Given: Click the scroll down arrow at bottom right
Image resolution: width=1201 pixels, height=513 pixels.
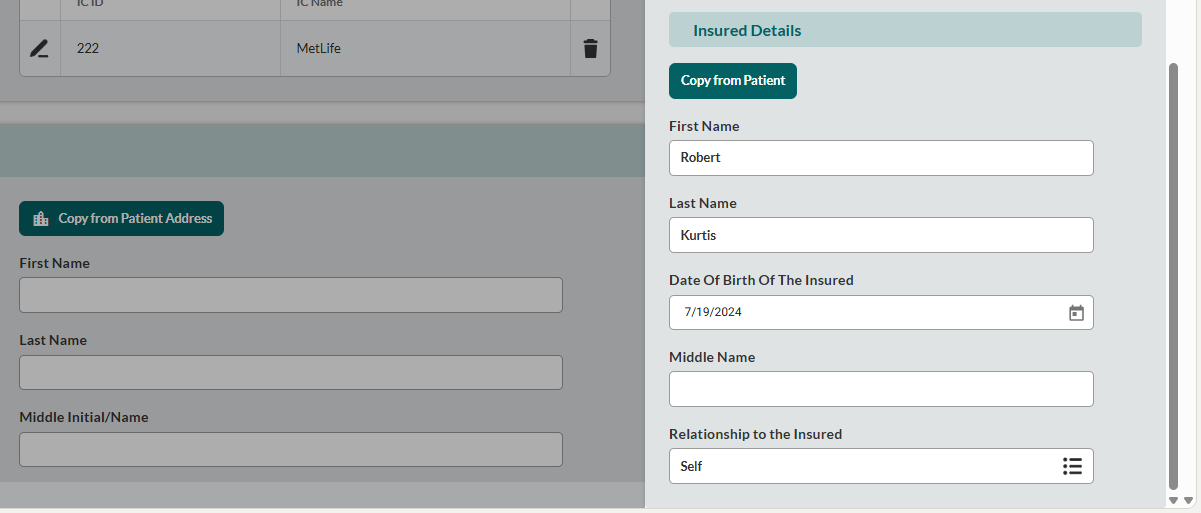Looking at the screenshot, I should point(1188,500).
